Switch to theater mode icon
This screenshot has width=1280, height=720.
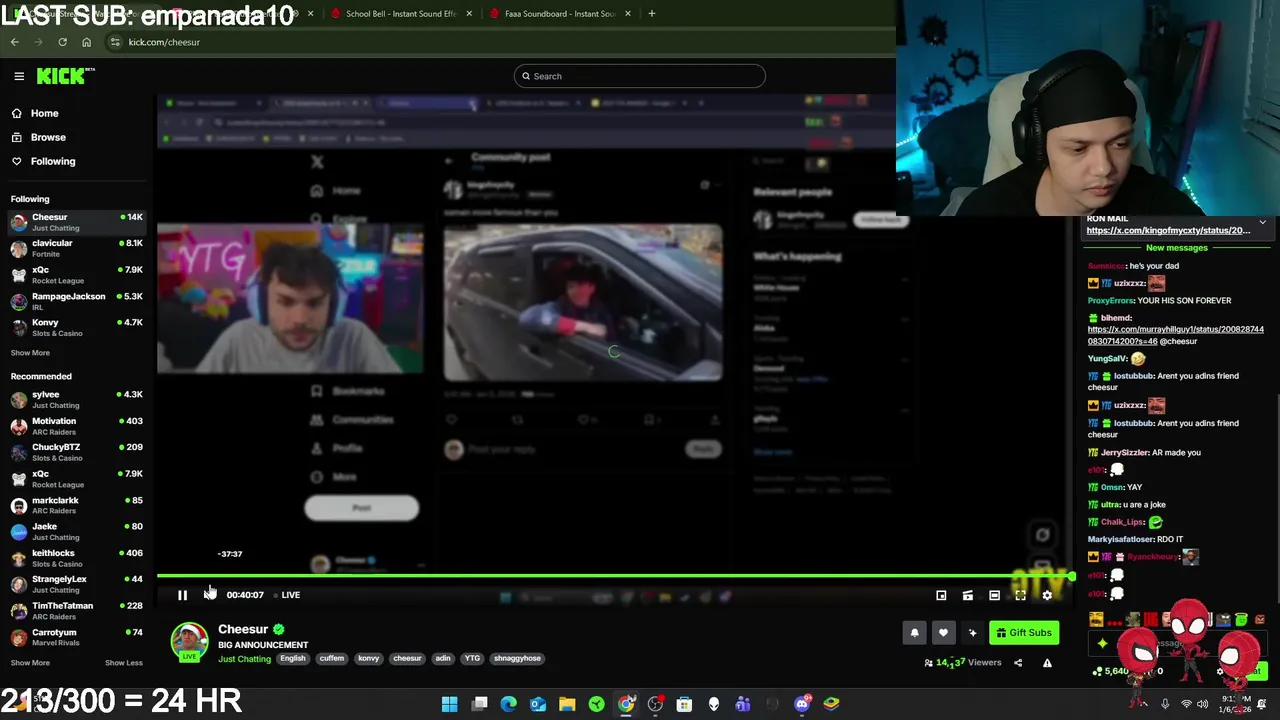coord(994,596)
